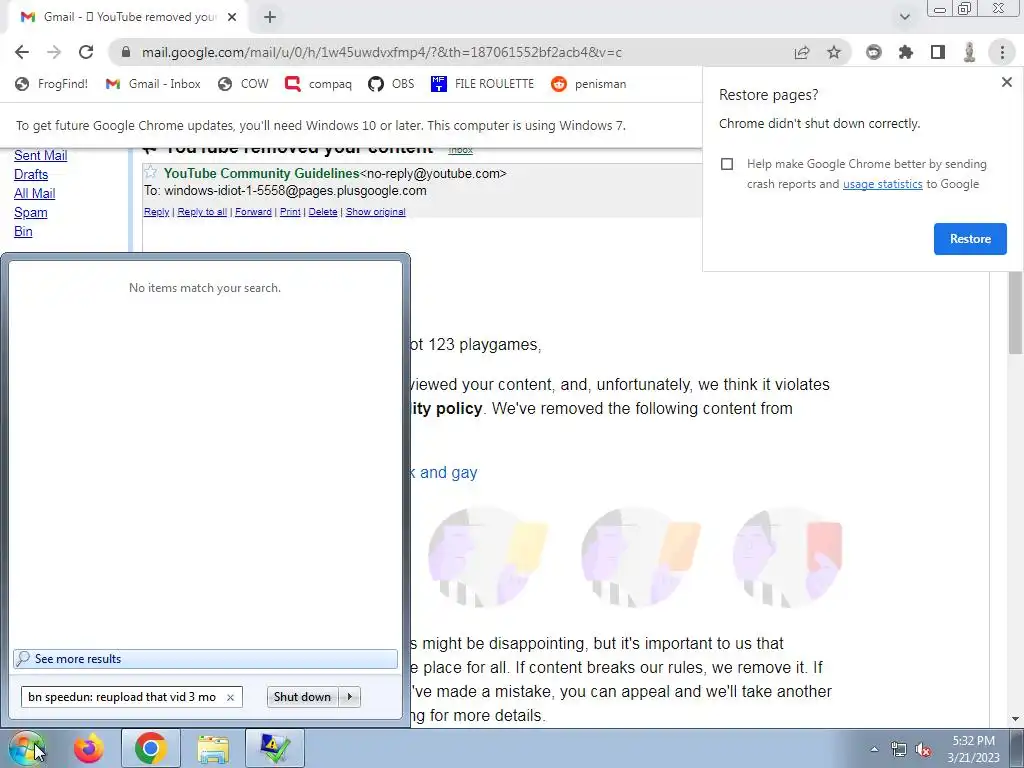
Task: Click Show original
Action: [376, 212]
